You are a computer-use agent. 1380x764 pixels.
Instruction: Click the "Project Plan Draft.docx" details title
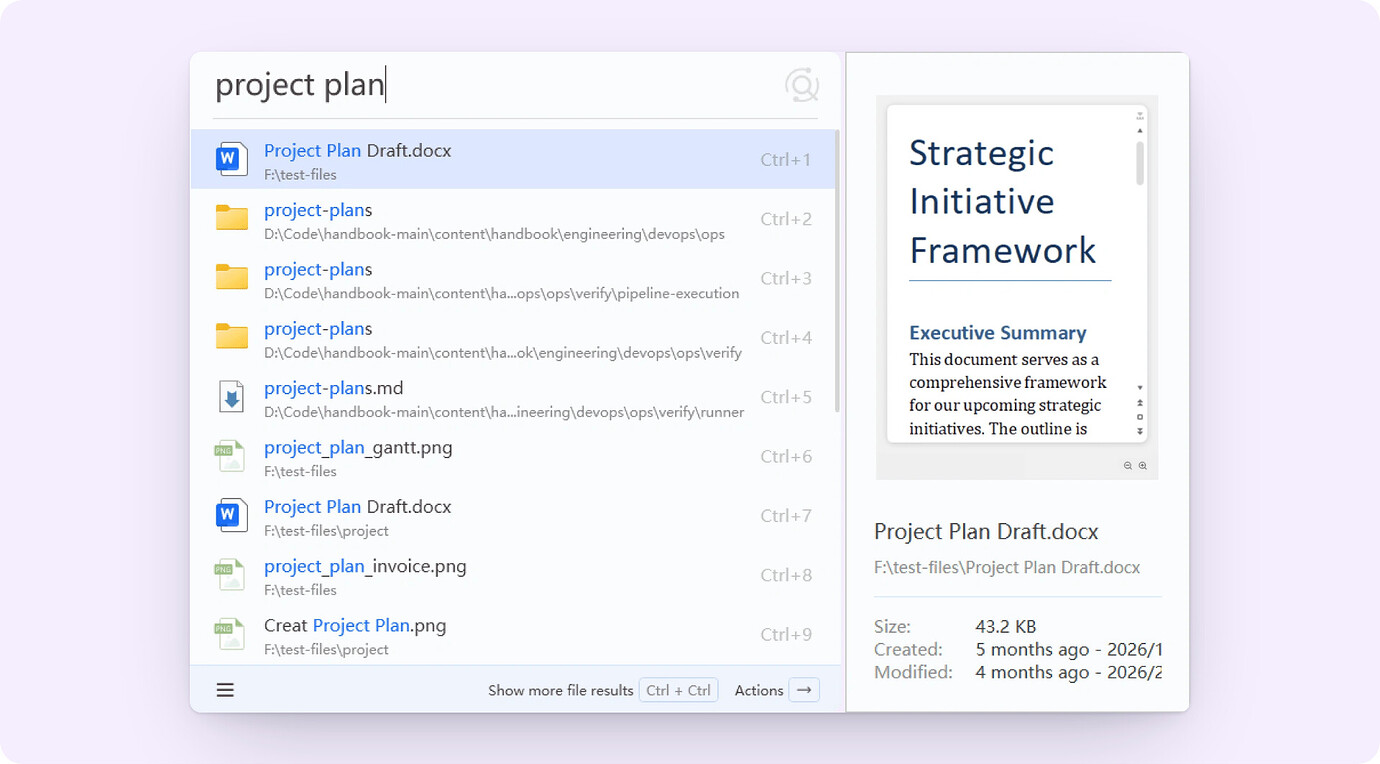pos(986,531)
